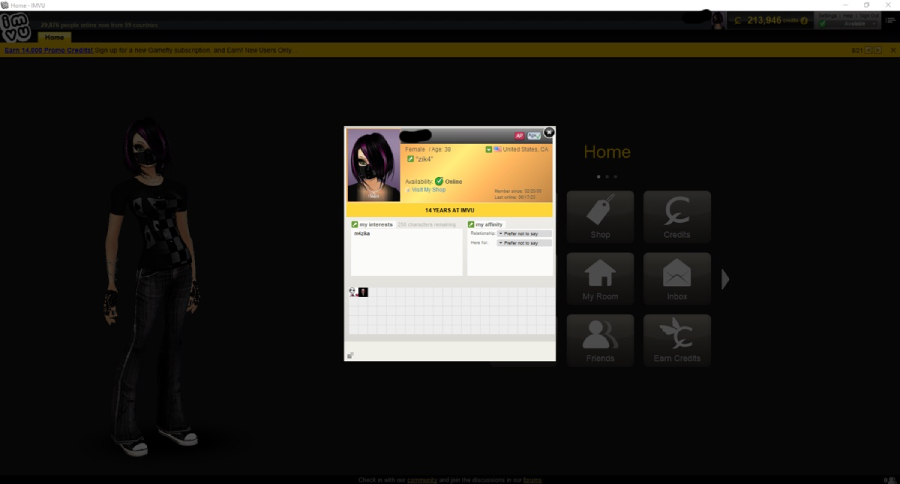Click the United States flag icon
900x484 pixels.
pyautogui.click(x=498, y=149)
